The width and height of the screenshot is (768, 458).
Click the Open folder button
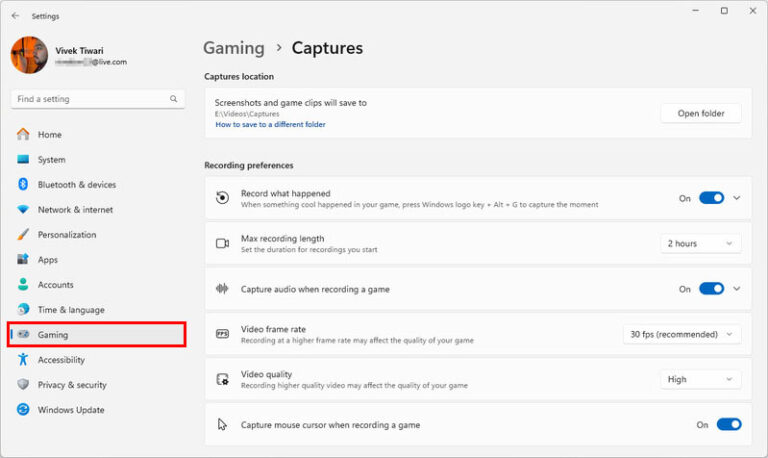click(x=700, y=113)
